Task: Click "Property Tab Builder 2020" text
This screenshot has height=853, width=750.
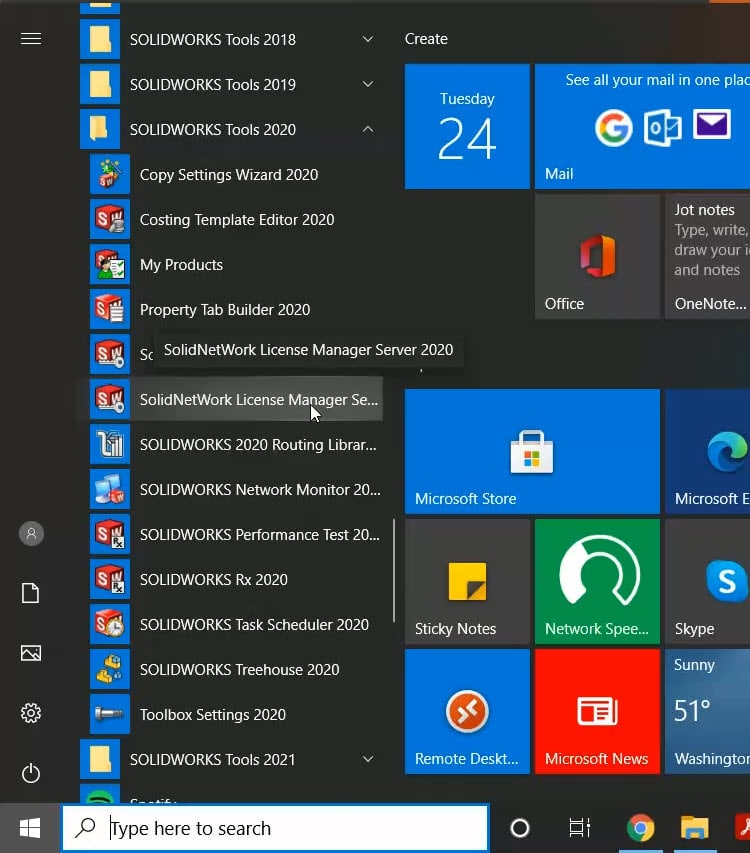Action: [x=225, y=310]
